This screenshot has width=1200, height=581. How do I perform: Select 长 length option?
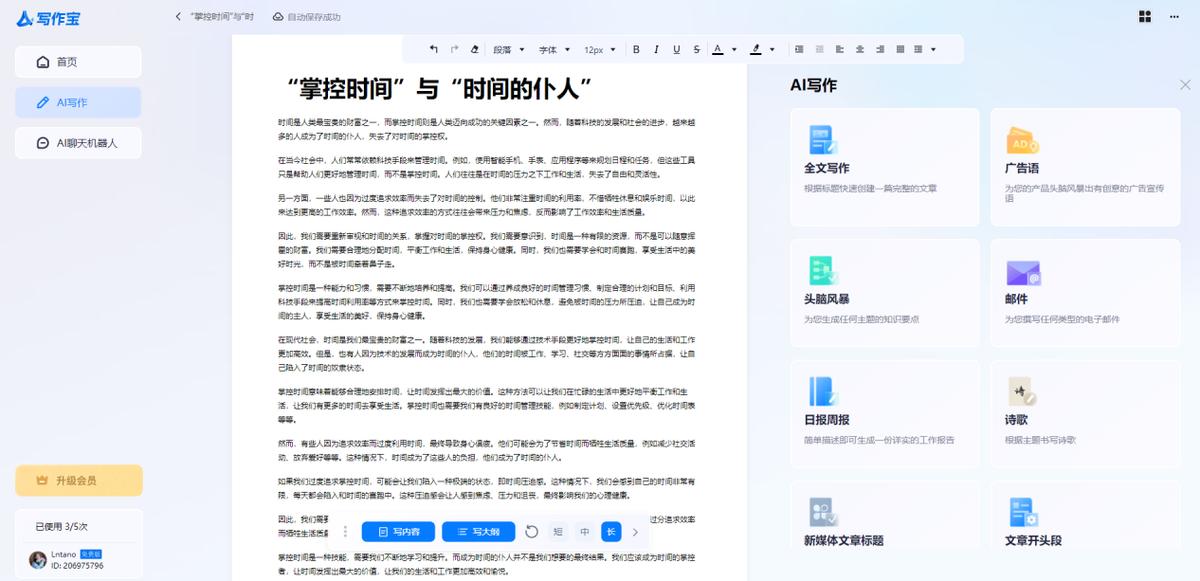click(610, 532)
